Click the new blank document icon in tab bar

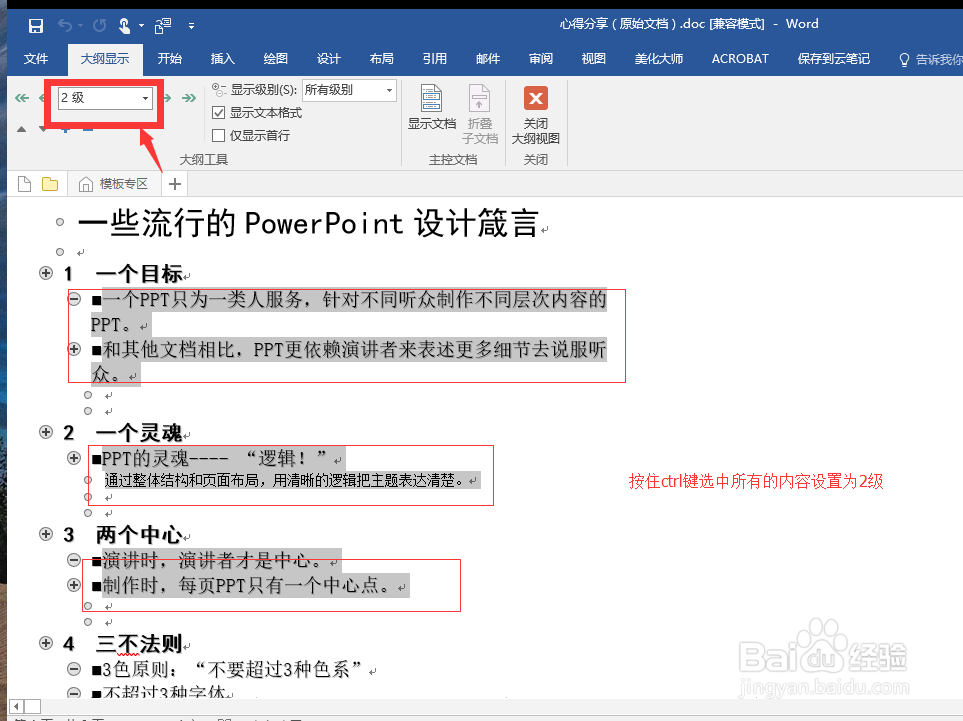click(25, 184)
